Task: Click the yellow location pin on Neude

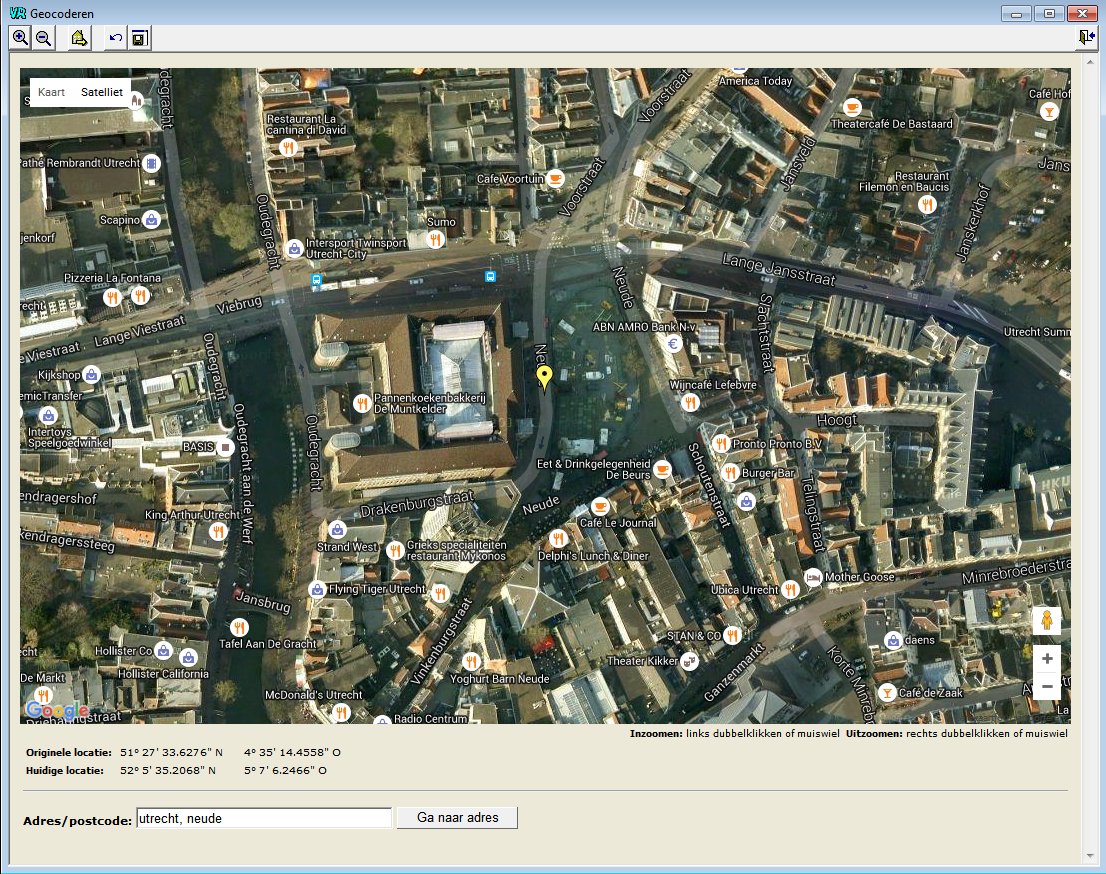Action: [x=544, y=377]
